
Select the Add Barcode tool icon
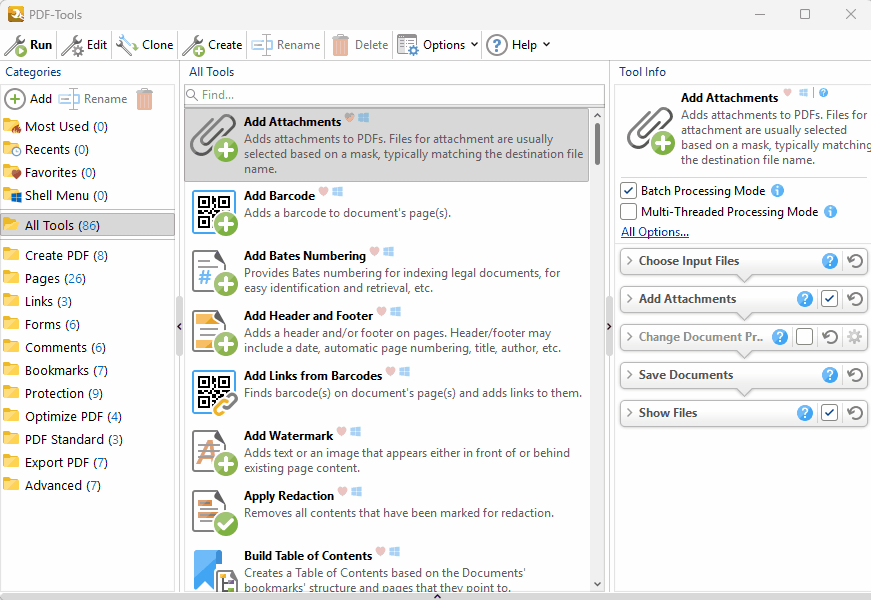tap(214, 213)
